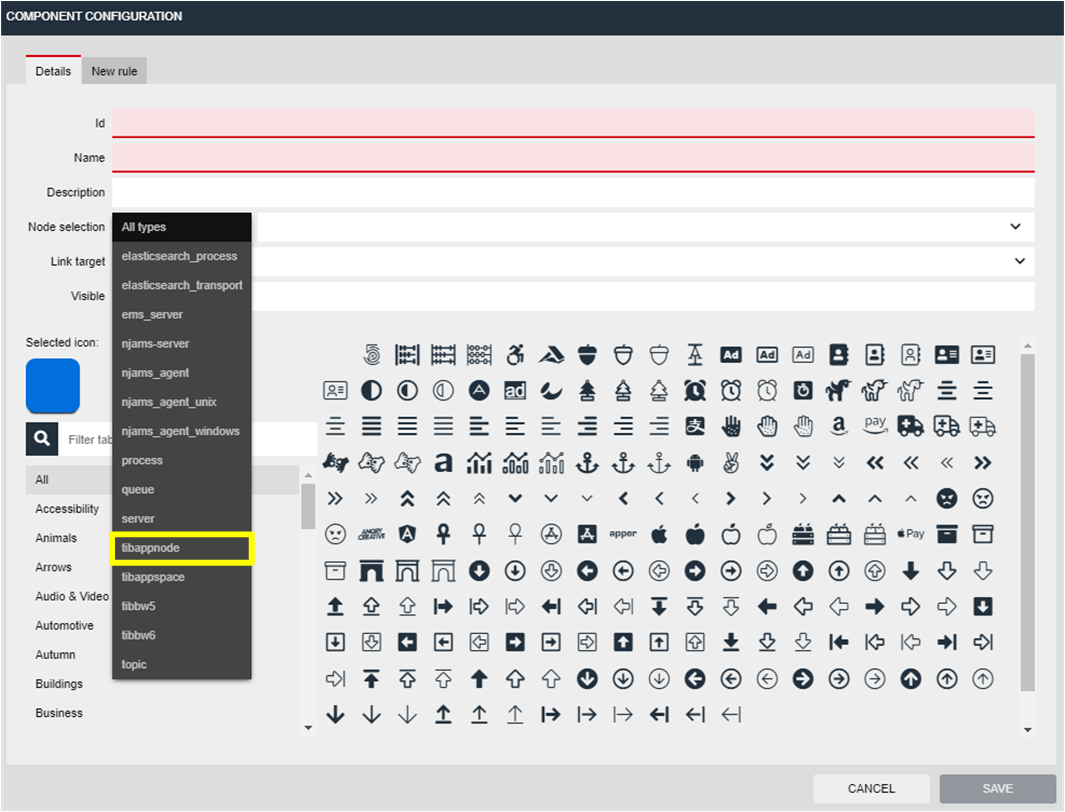This screenshot has width=1065, height=812.
Task: Select ems_server node type
Action: pos(181,314)
